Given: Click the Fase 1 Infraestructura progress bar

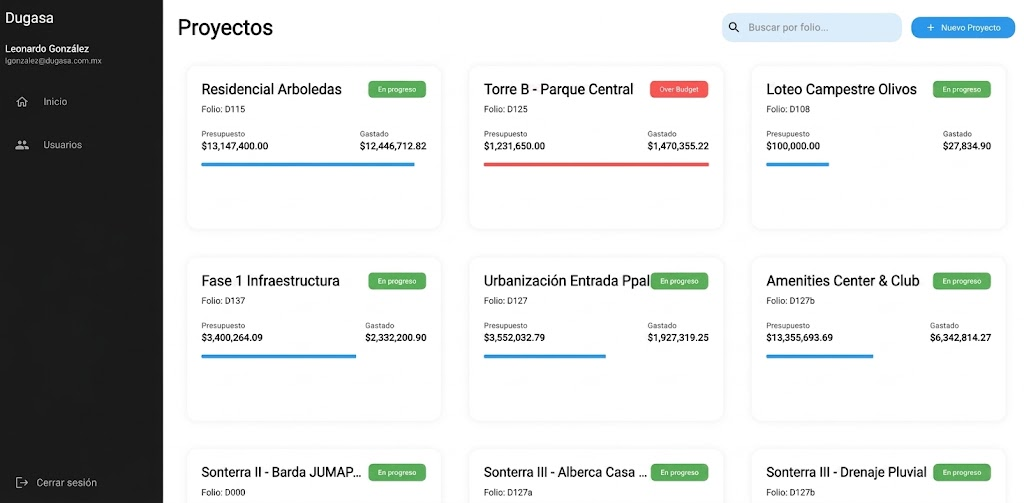Looking at the screenshot, I should click(278, 356).
